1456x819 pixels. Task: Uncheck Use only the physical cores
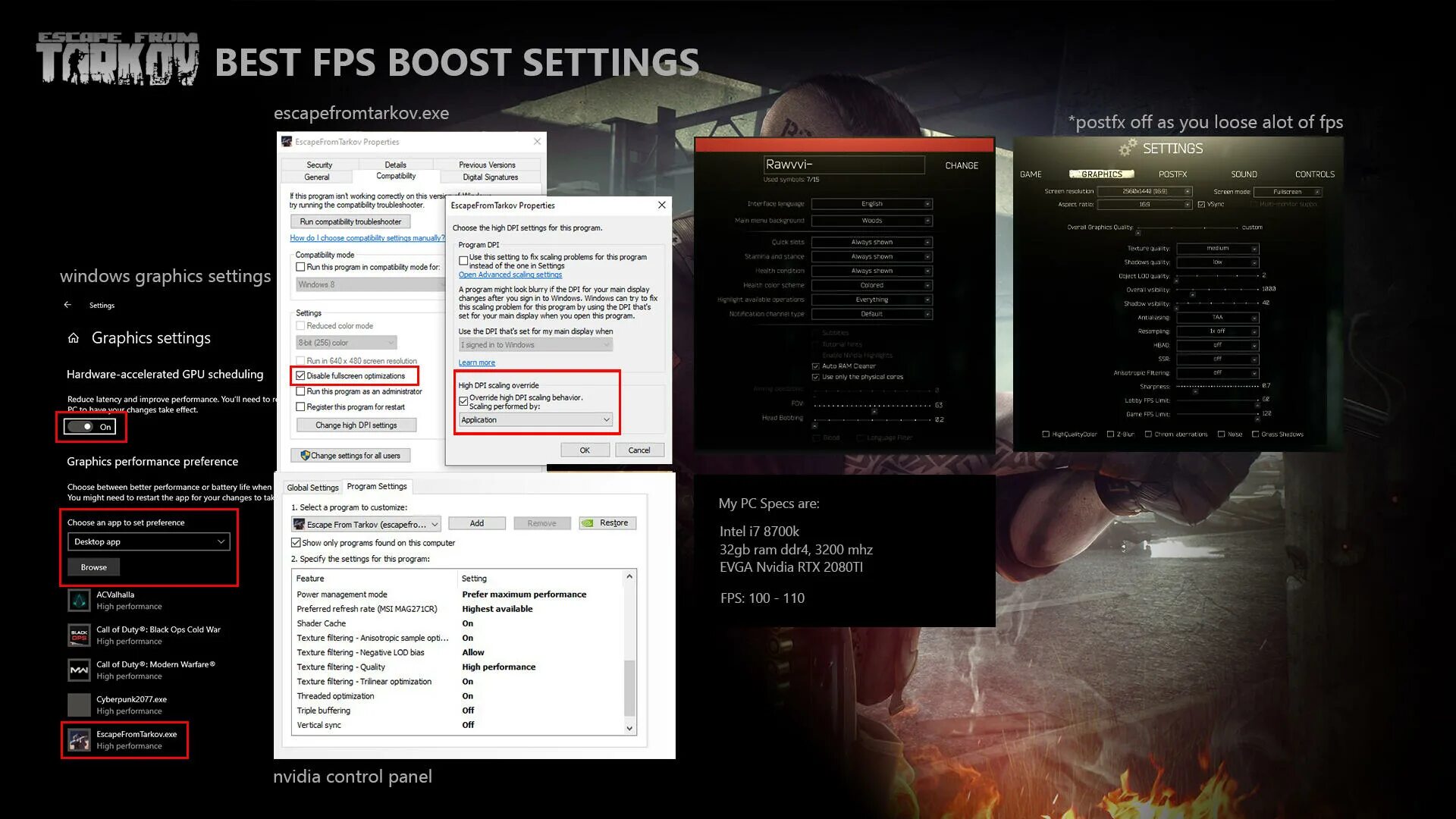[815, 377]
